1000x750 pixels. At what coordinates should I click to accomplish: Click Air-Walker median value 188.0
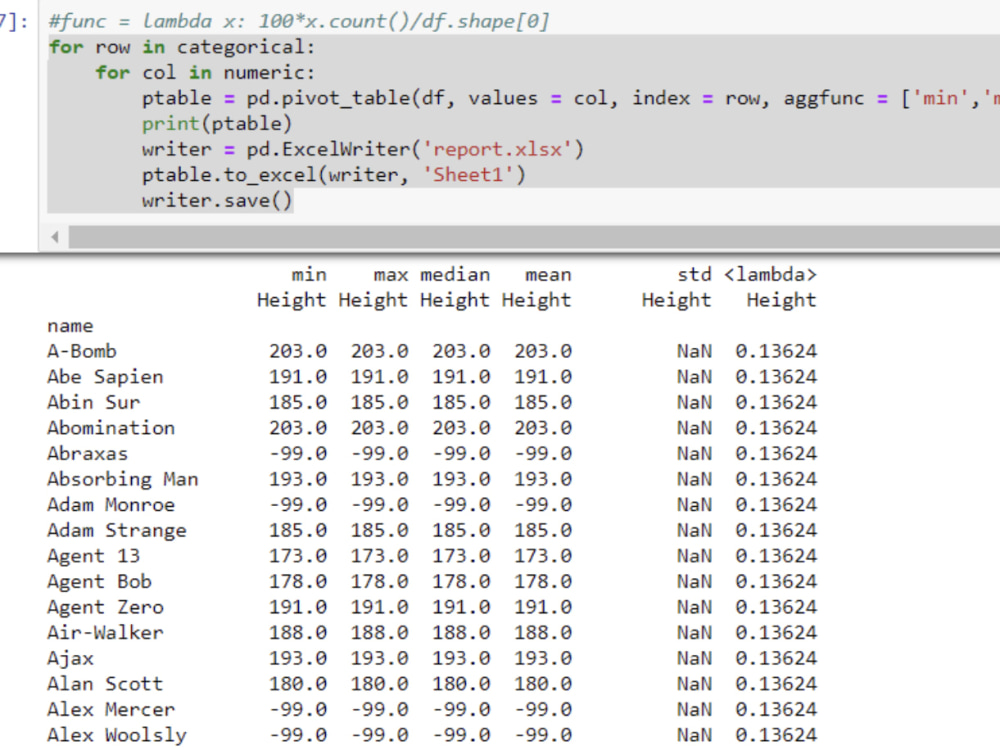(461, 633)
